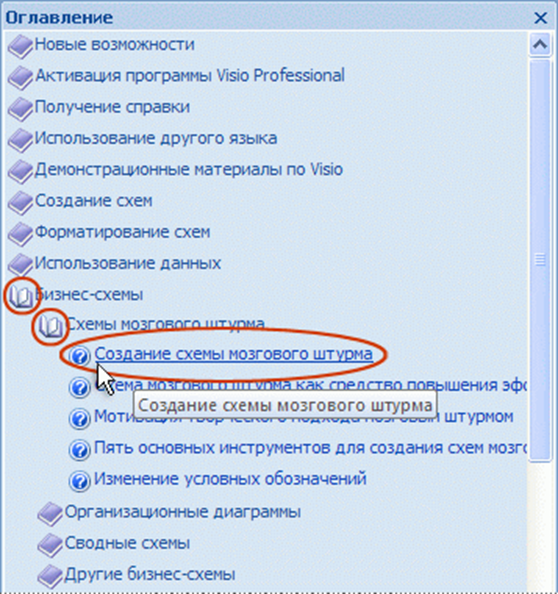Click the vertical scrollbar thumb
Screen dimensions: 558x594
click(x=540, y=260)
